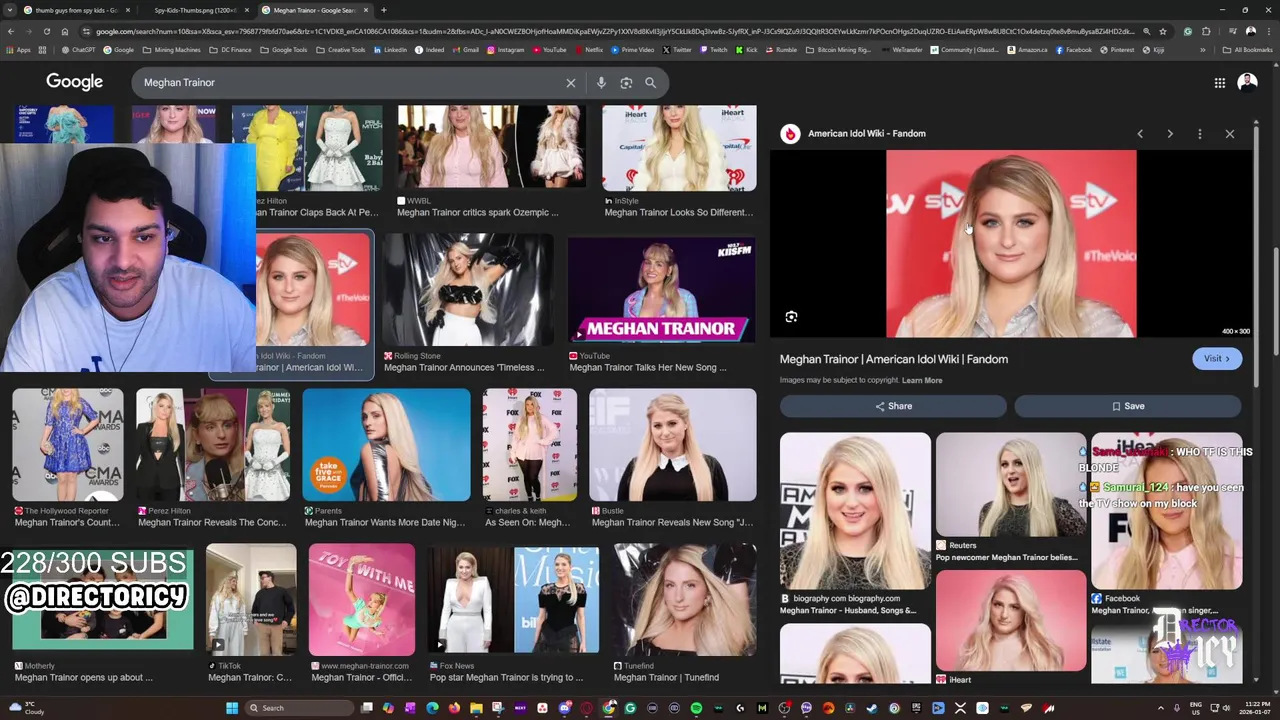
Task: Open a new browser tab
Action: pyautogui.click(x=384, y=10)
